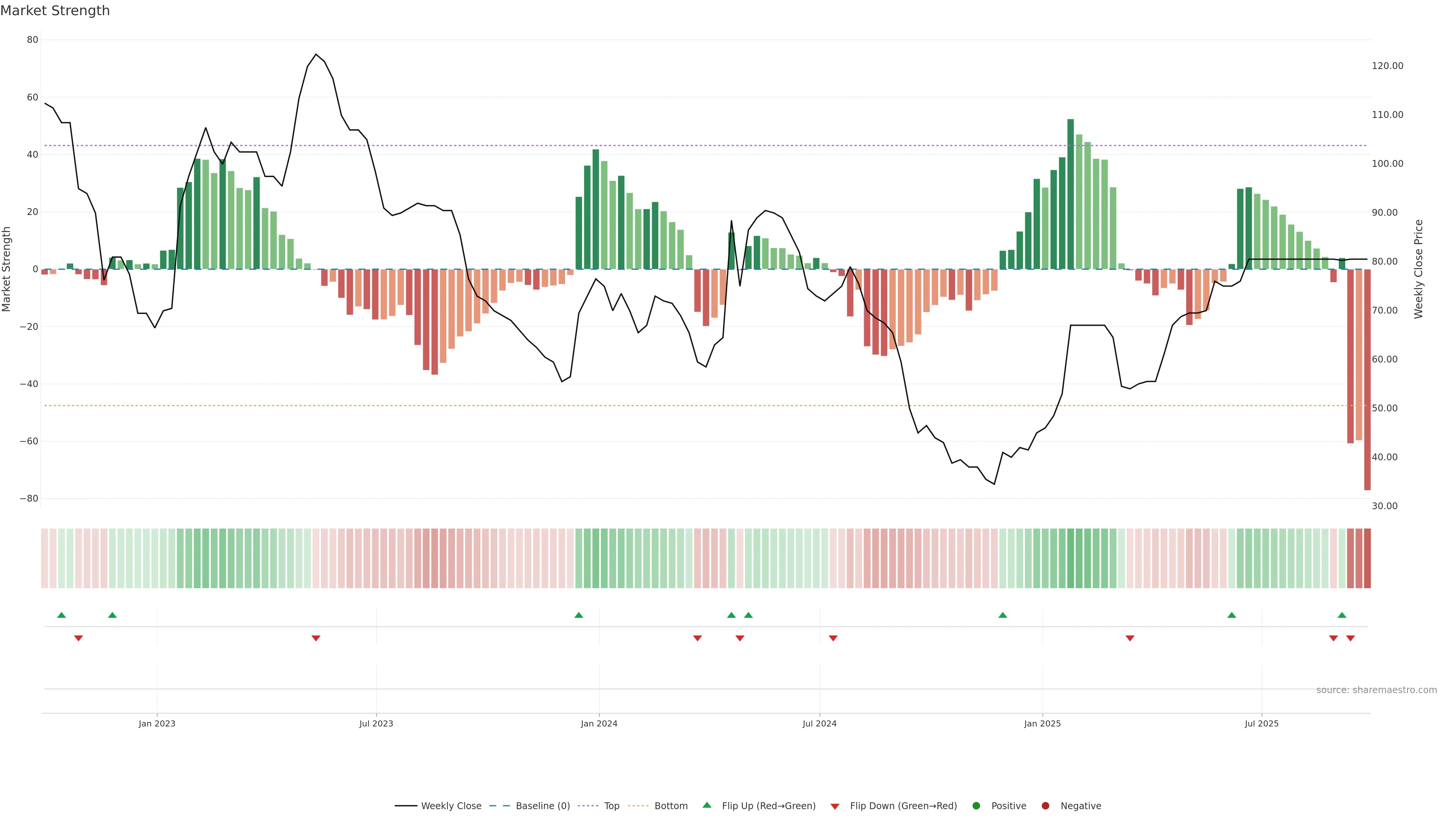This screenshot has width=1456, height=819.
Task: Click the last red flip-down marker
Action: (1350, 638)
